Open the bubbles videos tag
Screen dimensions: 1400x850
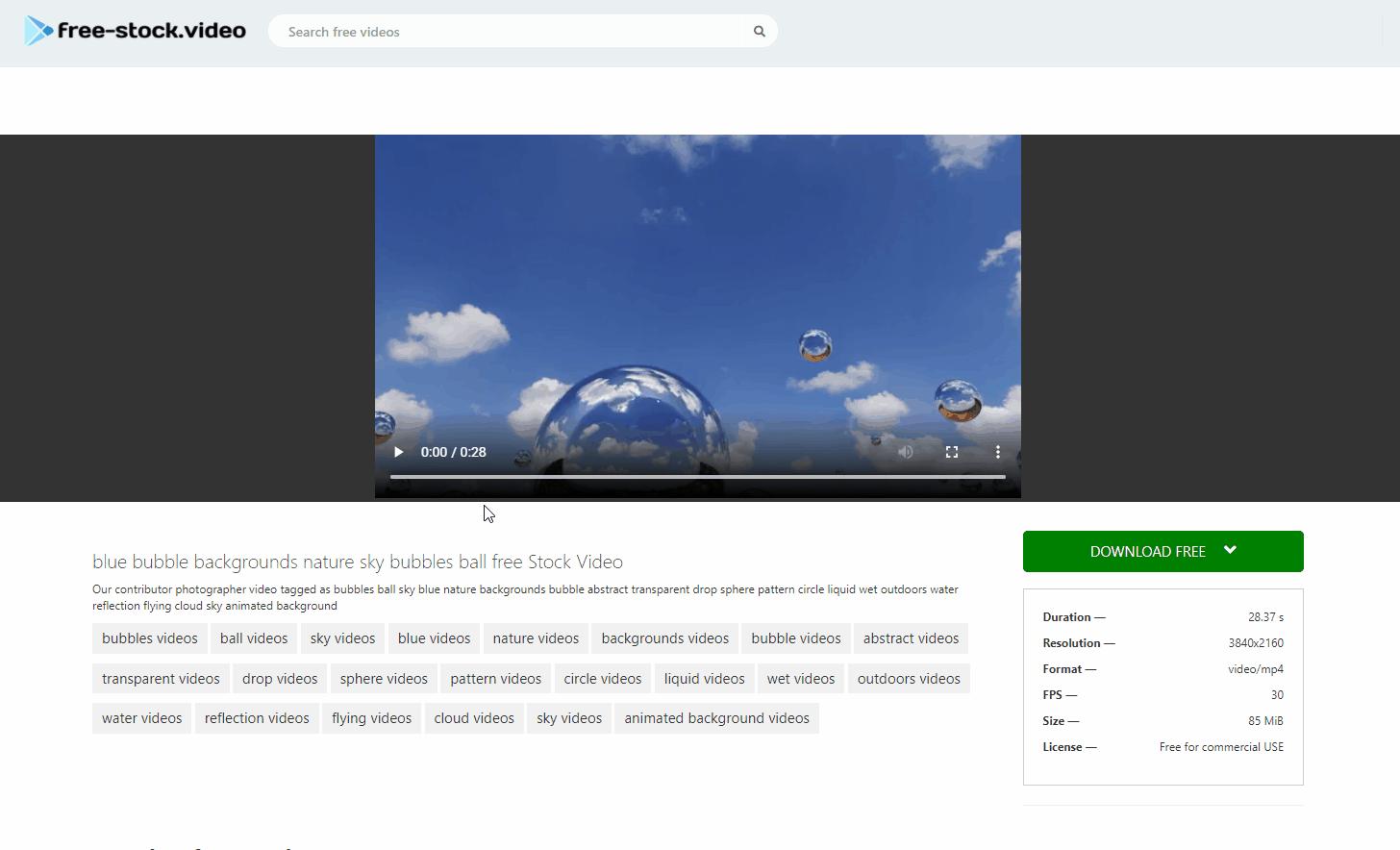tap(150, 638)
